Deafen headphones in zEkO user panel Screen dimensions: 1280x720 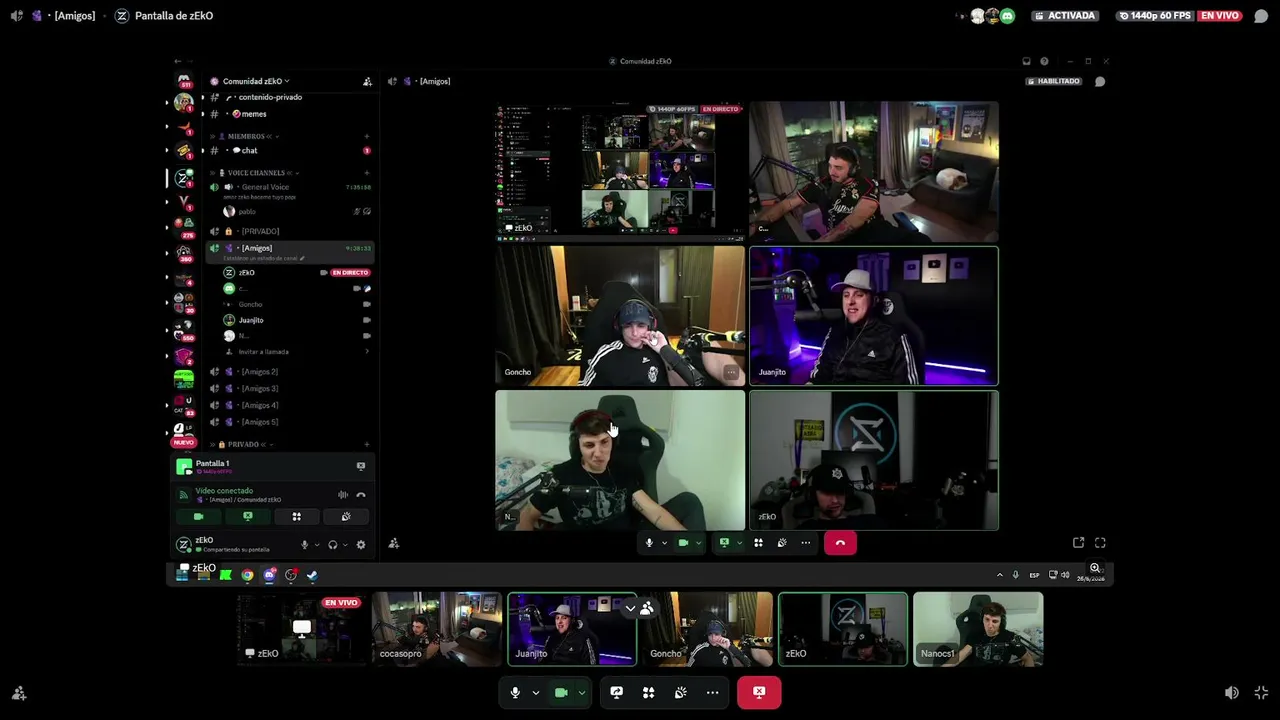[333, 545]
